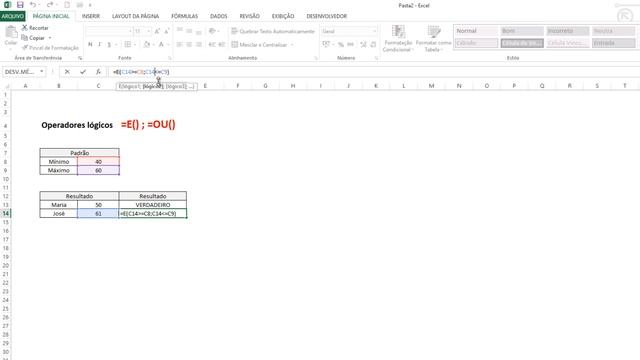Viewport: 640px width, 360px height.
Task: Toggle bold (N) formatting
Action: click(90, 44)
